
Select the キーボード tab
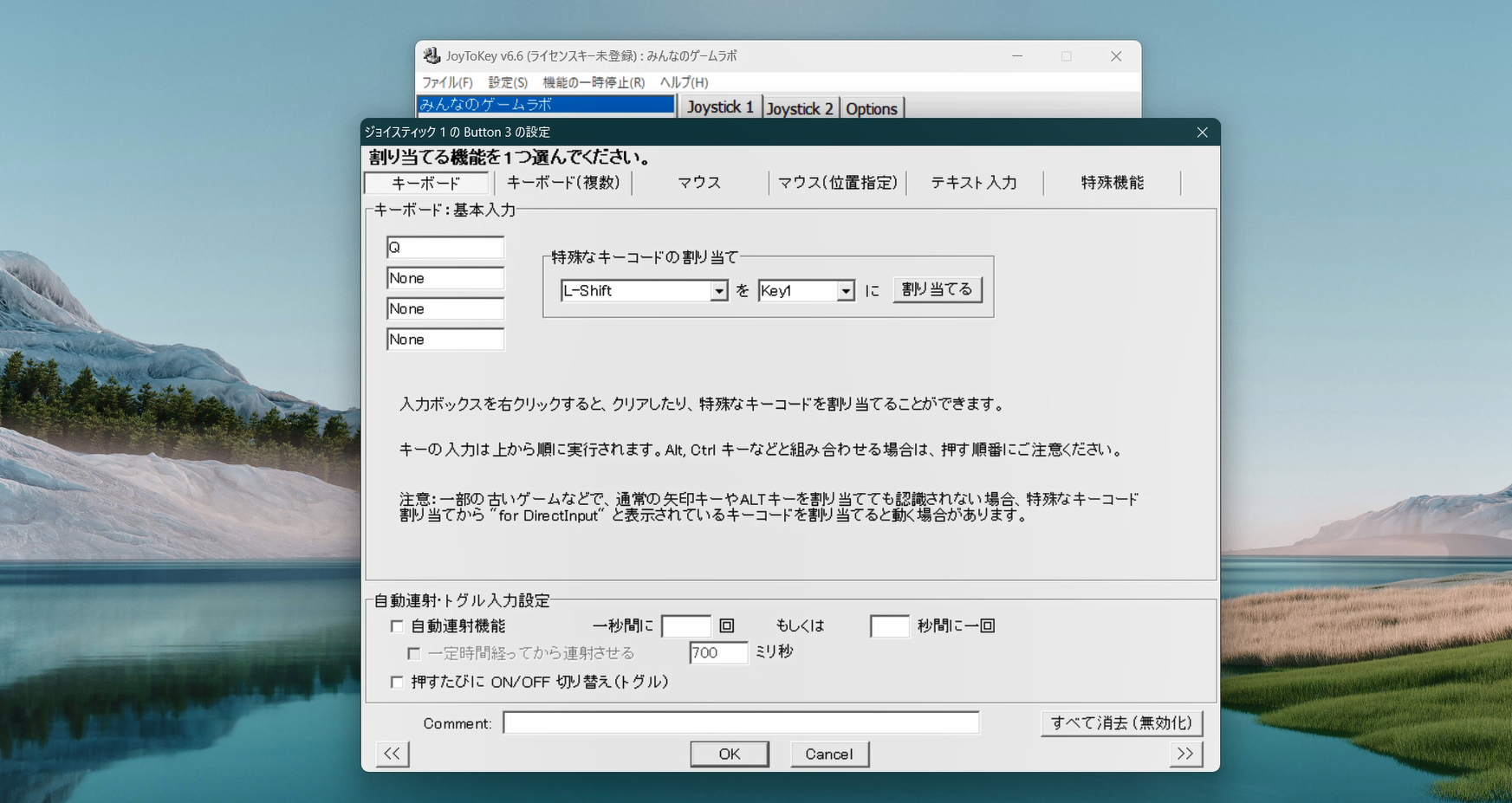[x=426, y=184]
